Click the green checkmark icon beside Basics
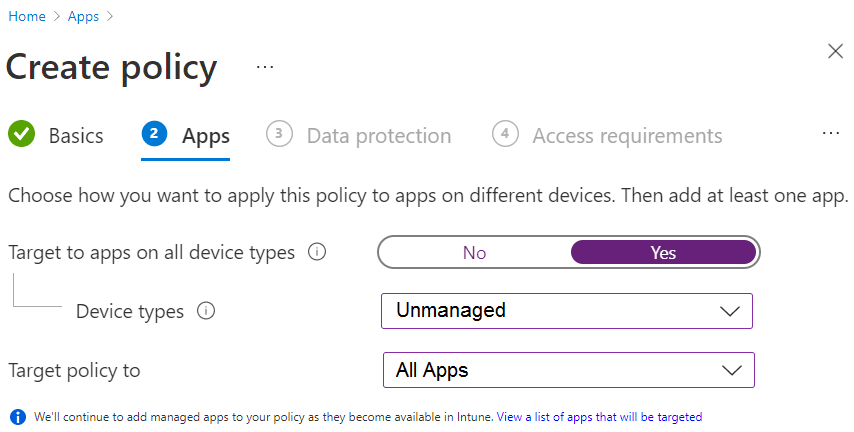 pyautogui.click(x=21, y=134)
